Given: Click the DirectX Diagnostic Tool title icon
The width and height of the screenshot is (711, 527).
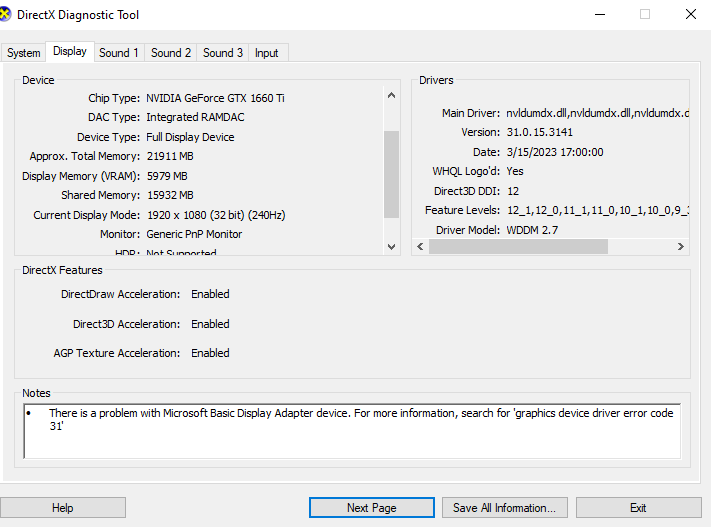Looking at the screenshot, I should [x=5, y=14].
